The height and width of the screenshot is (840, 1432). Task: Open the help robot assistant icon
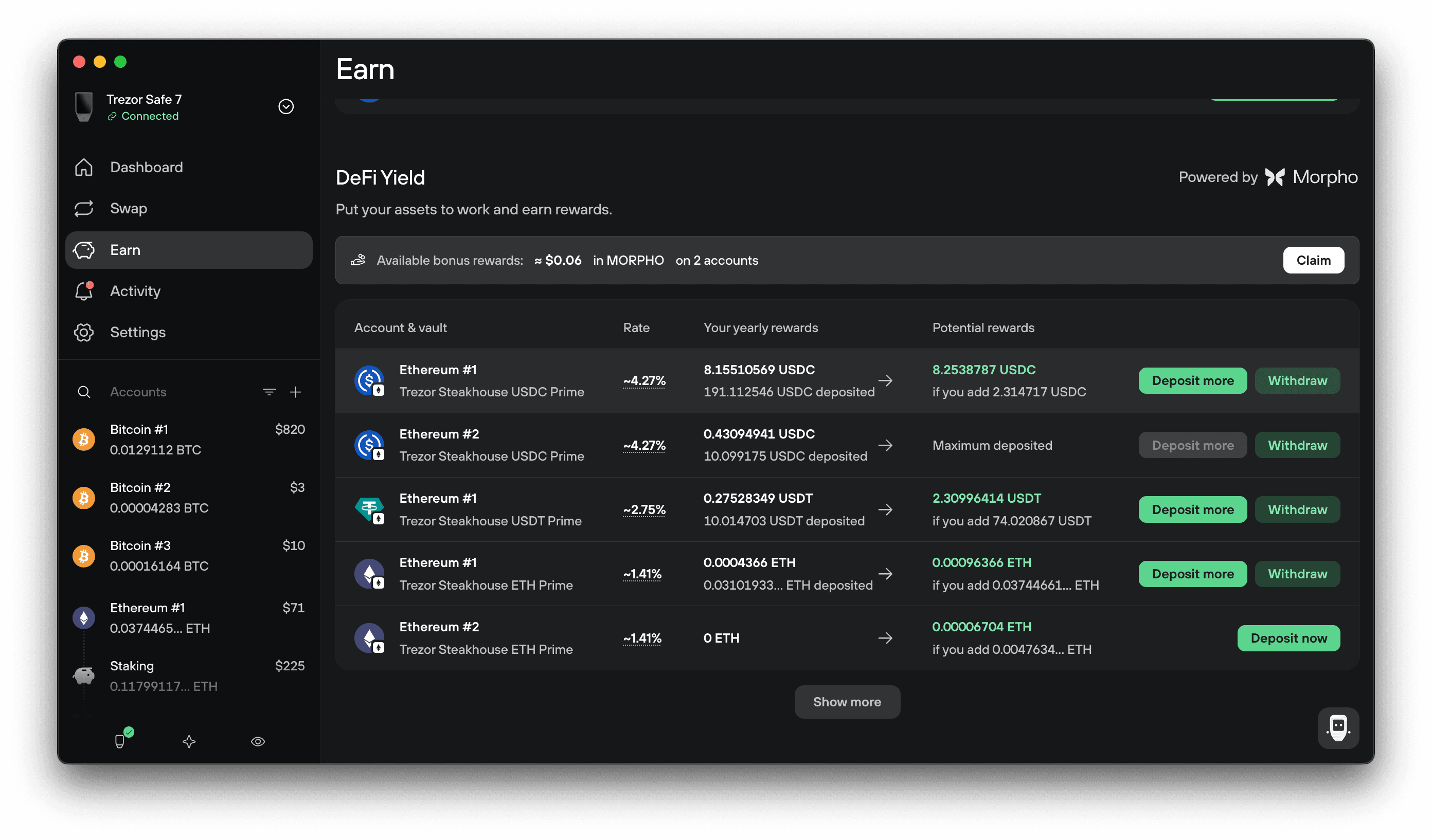click(x=1338, y=727)
